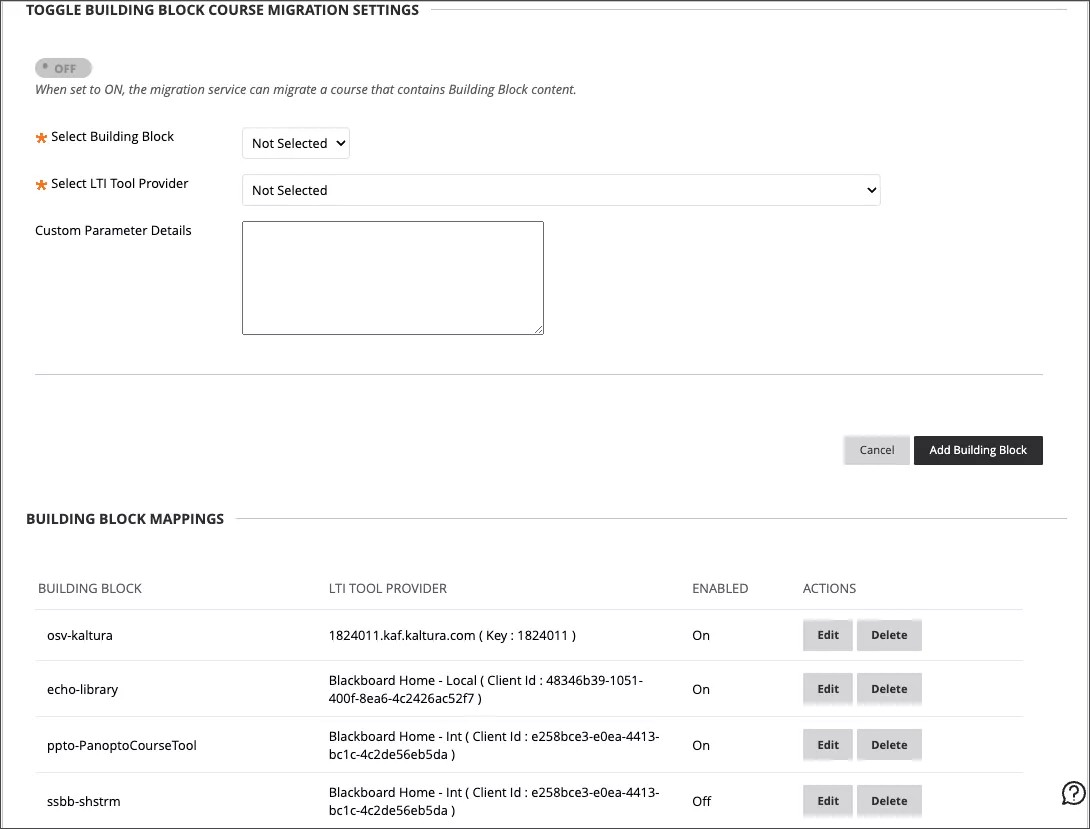Delete the ssbb-shstrm mapping
Screen dimensions: 1090x829
[x=889, y=801]
